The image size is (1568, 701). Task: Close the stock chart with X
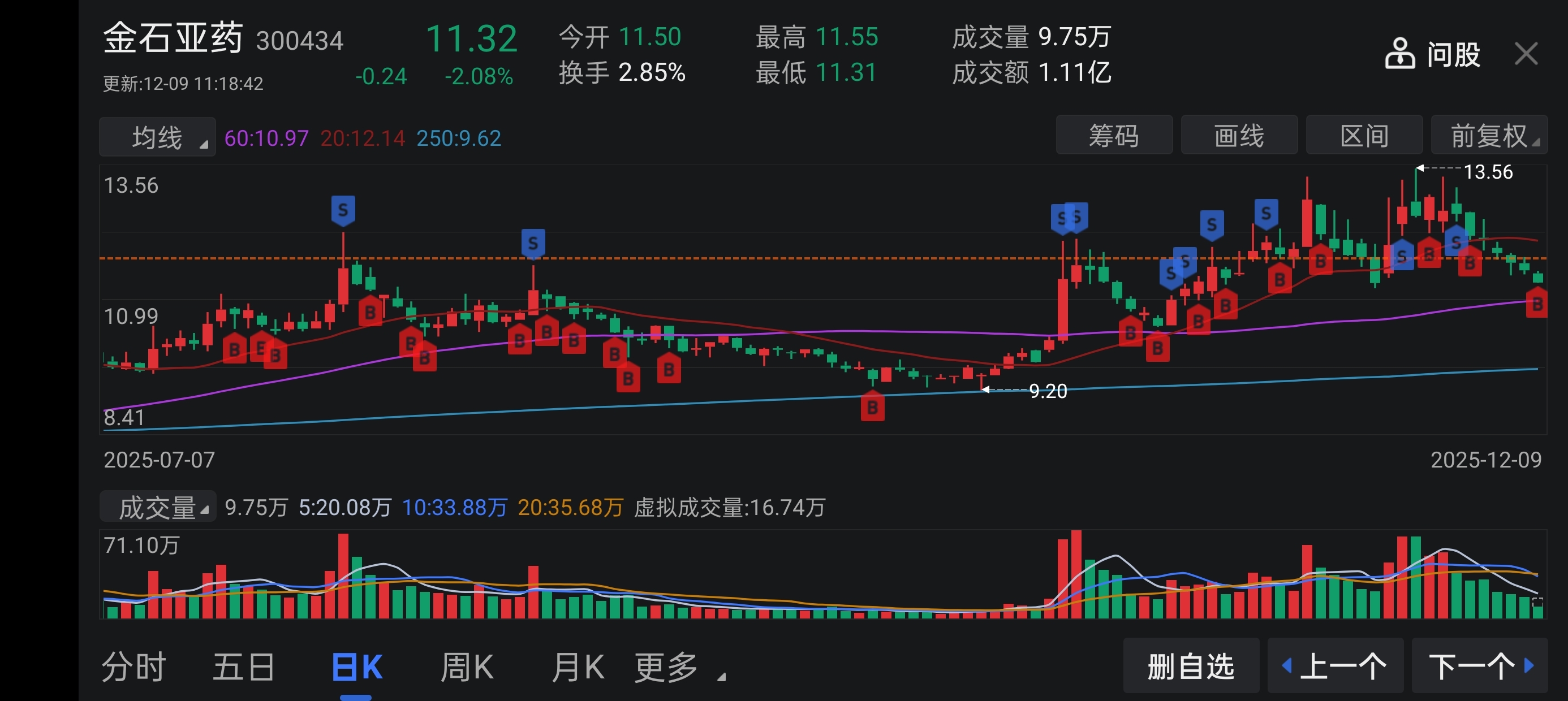[1526, 54]
